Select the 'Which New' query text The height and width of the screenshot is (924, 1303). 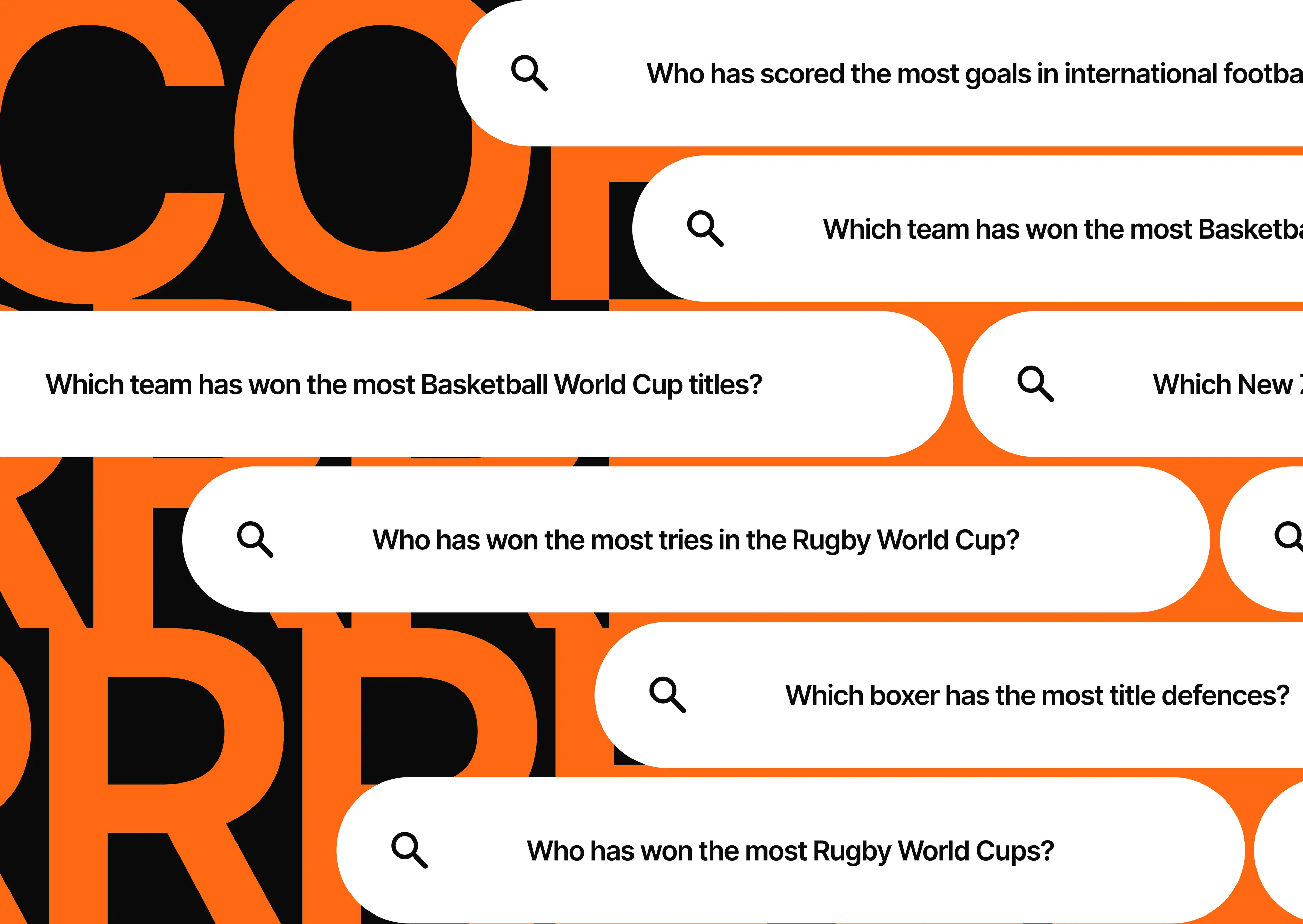(1228, 384)
